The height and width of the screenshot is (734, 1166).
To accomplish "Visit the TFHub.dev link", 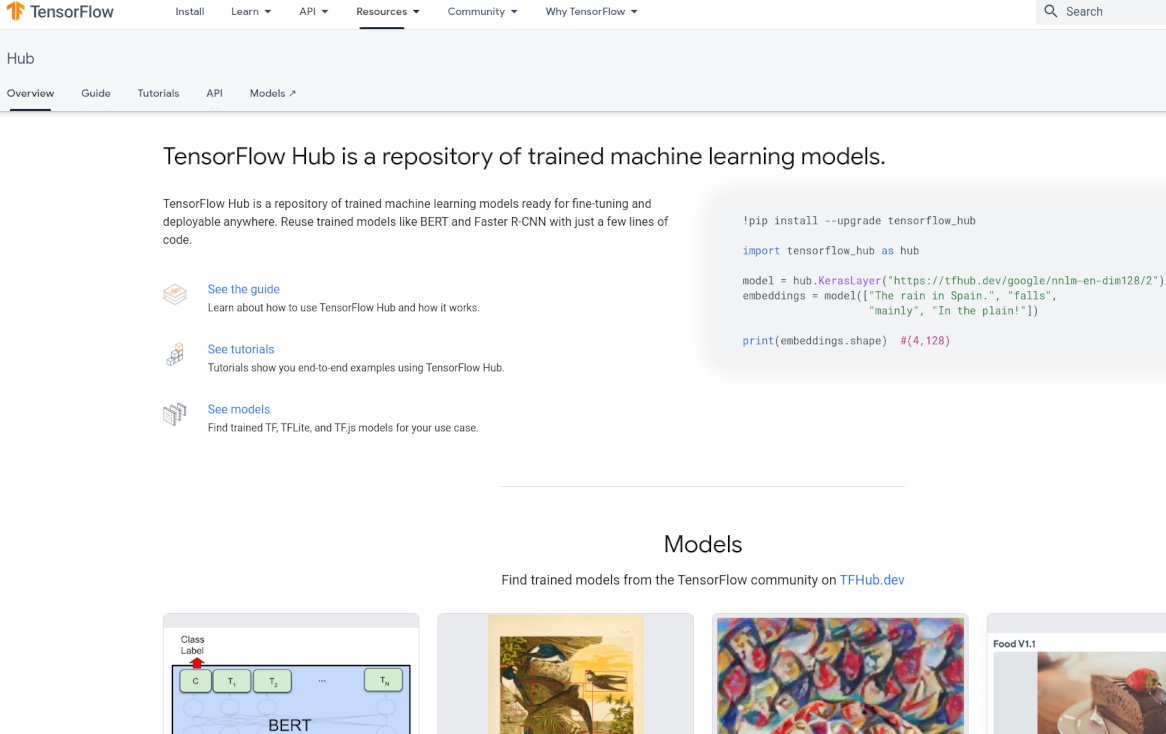I will (x=871, y=580).
